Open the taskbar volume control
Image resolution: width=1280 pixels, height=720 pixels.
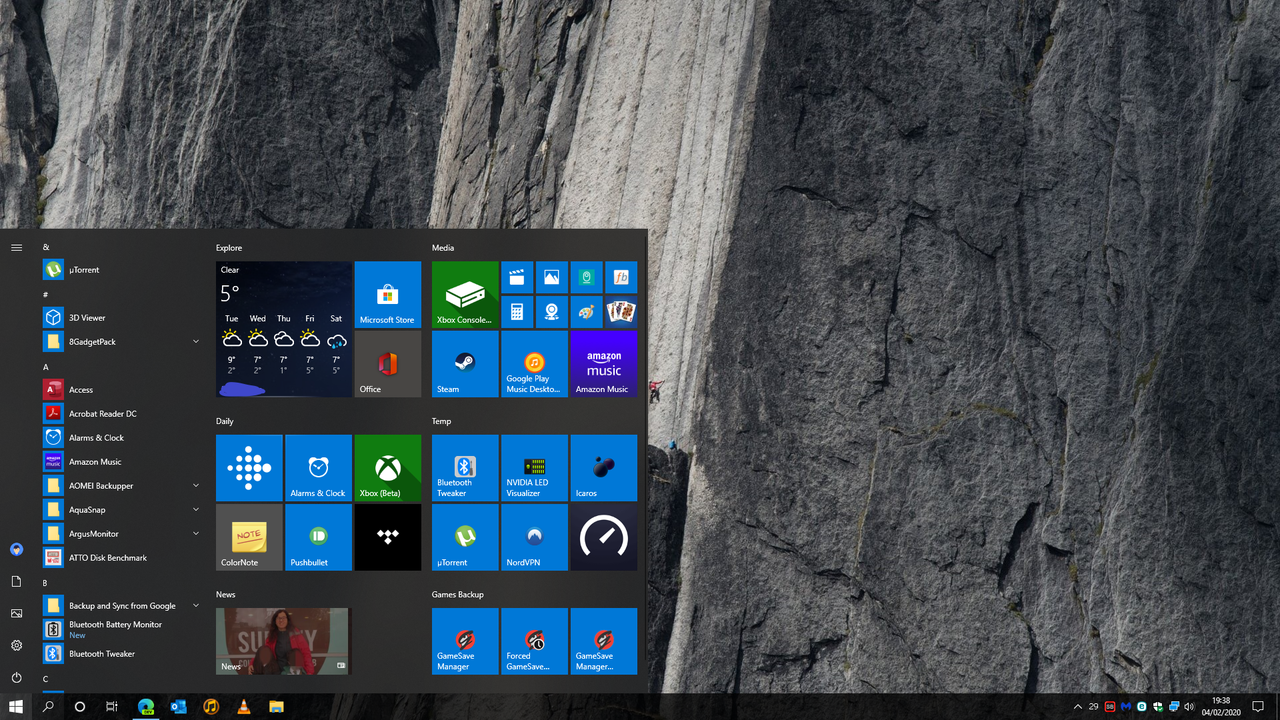tap(1190, 707)
